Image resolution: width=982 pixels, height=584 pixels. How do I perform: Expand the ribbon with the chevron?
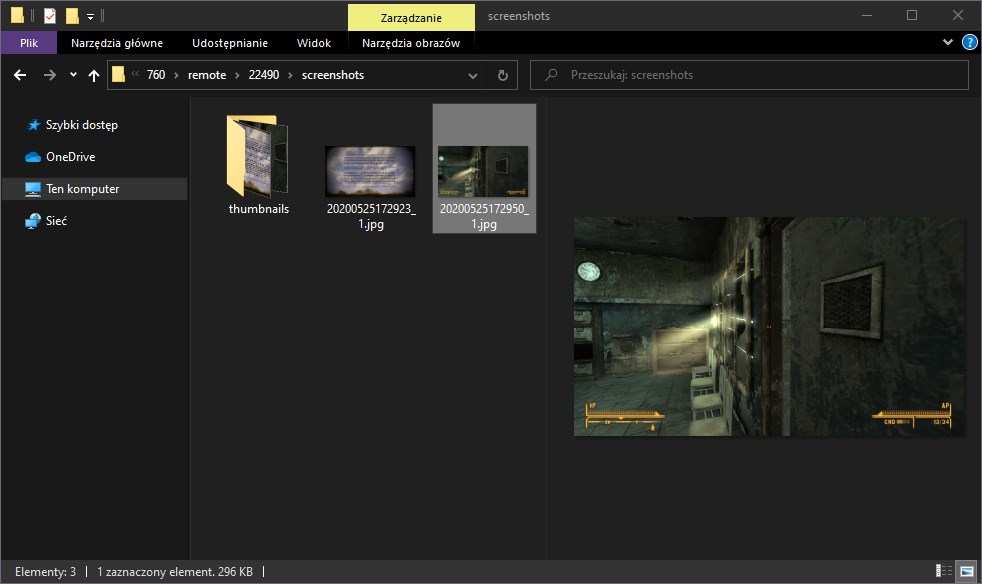point(948,42)
